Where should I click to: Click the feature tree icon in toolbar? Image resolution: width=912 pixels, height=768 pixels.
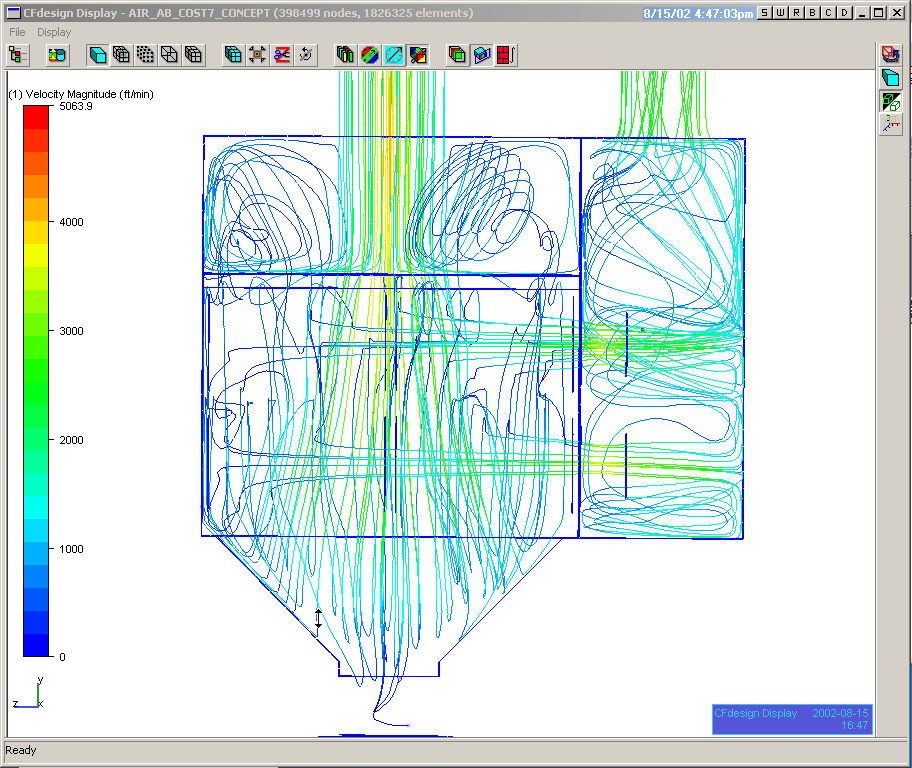pyautogui.click(x=18, y=55)
